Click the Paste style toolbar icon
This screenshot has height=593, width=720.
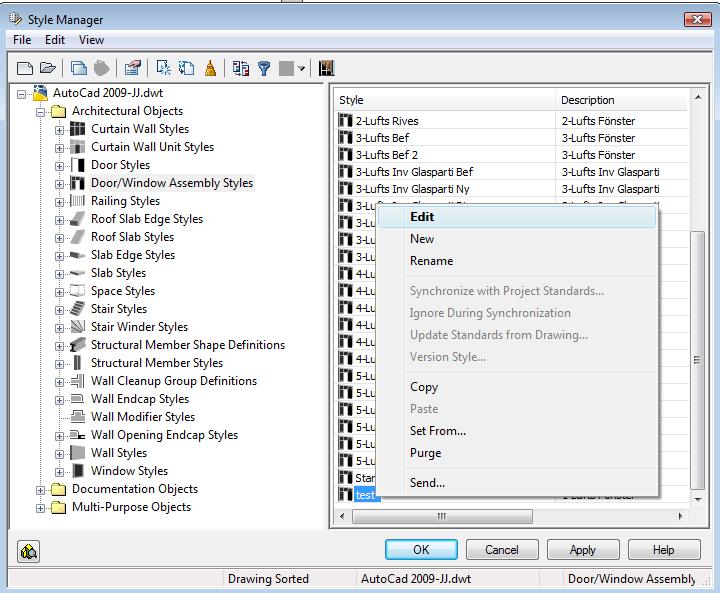(101, 68)
